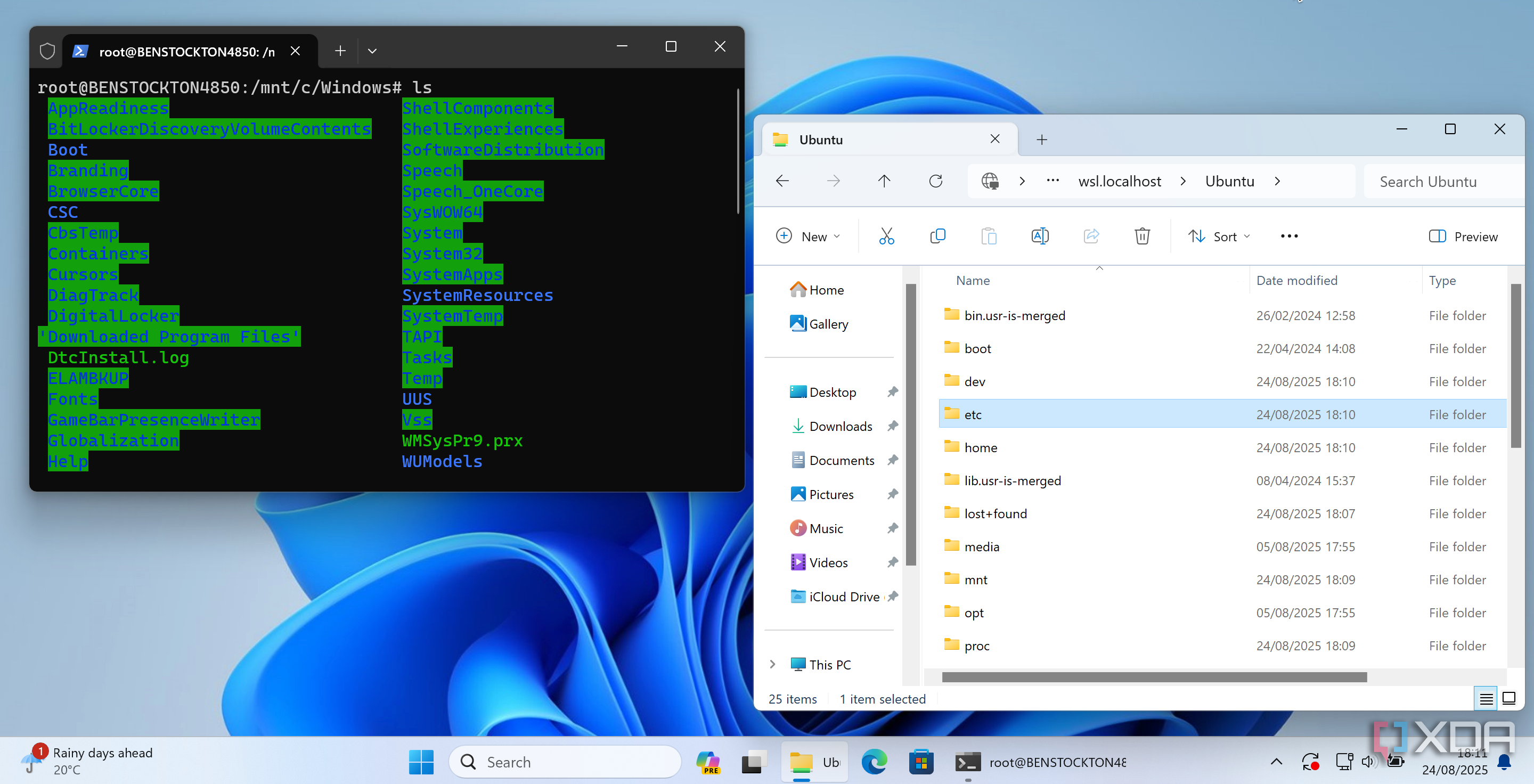The height and width of the screenshot is (784, 1534).
Task: Unpin Music from Quick access
Action: point(892,527)
